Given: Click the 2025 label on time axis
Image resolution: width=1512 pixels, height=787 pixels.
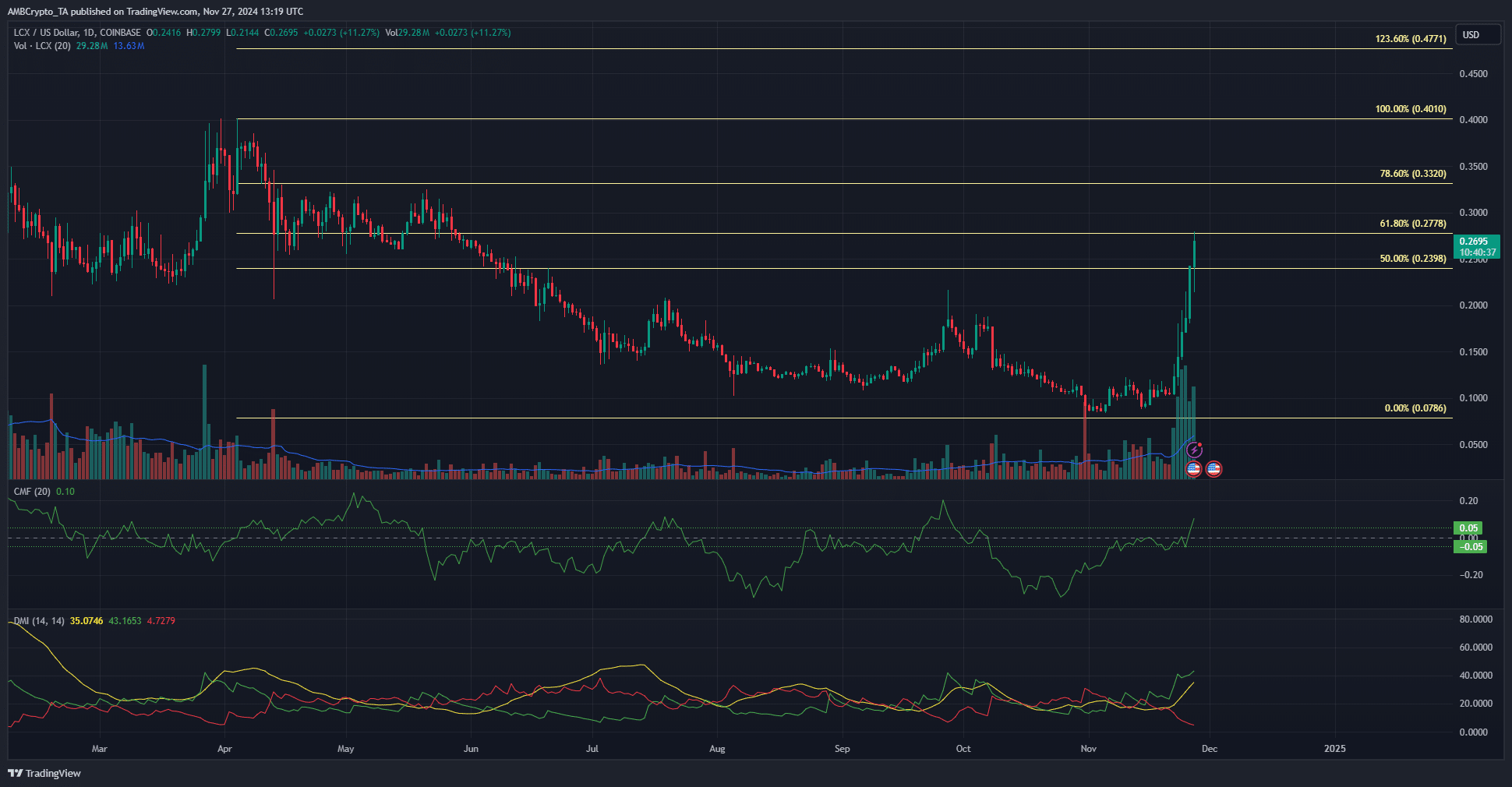Looking at the screenshot, I should (x=1335, y=749).
